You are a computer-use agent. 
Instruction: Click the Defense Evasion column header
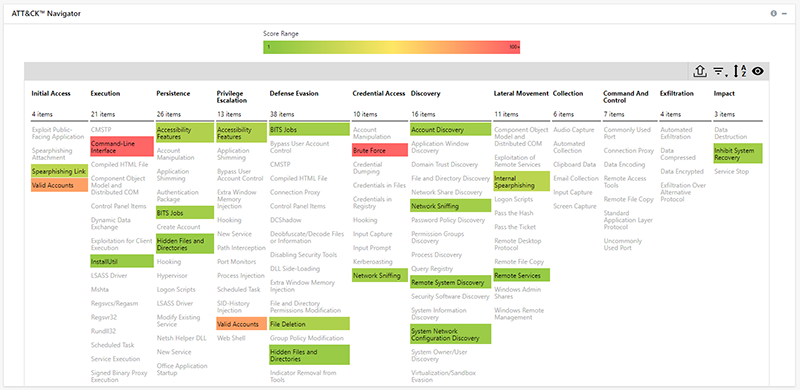tap(294, 93)
